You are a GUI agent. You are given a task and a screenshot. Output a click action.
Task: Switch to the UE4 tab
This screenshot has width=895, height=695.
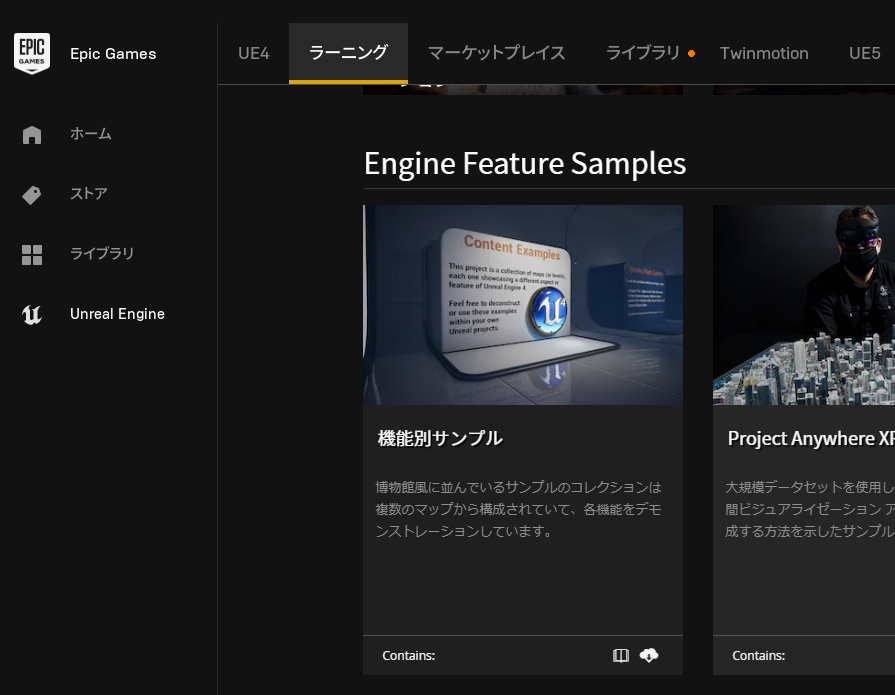tap(253, 54)
